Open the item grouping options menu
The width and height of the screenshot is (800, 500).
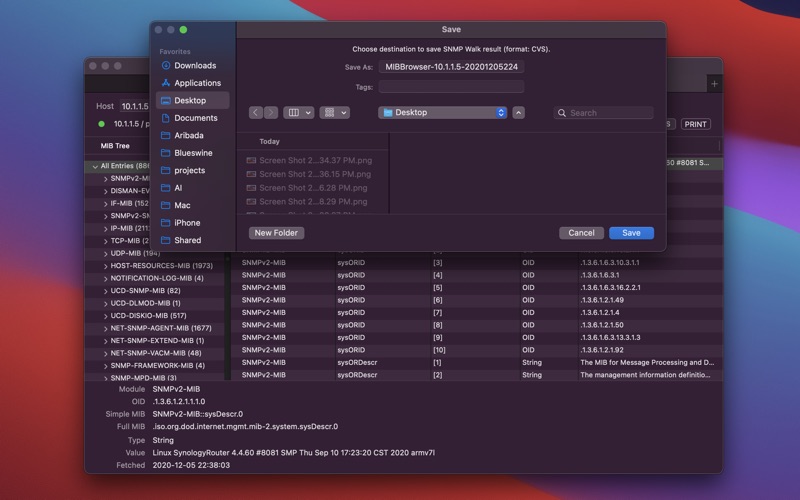pos(334,113)
